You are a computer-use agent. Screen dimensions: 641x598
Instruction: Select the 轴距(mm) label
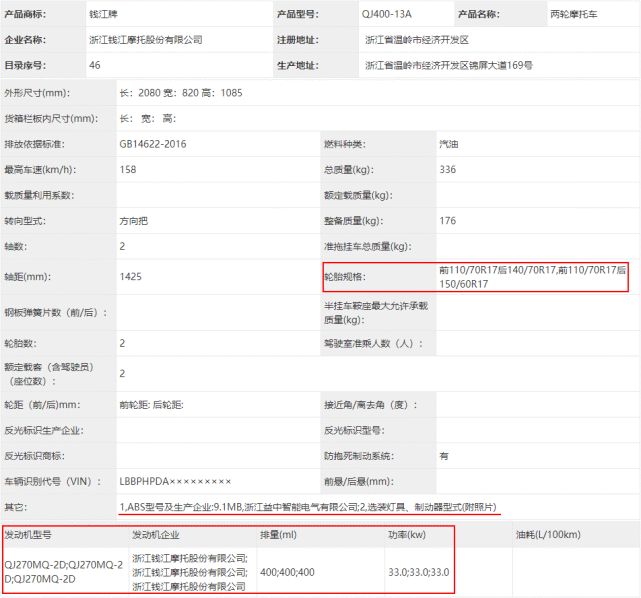[x=27, y=277]
